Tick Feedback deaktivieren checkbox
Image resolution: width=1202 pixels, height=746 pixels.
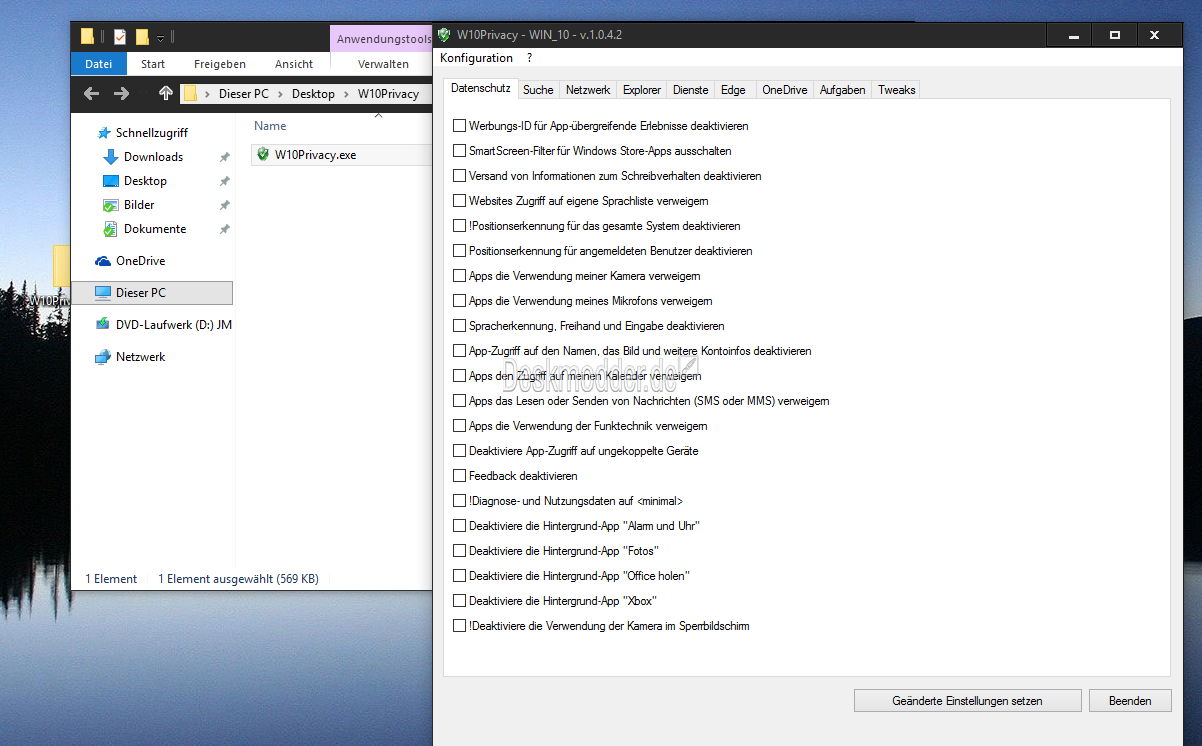click(x=460, y=476)
